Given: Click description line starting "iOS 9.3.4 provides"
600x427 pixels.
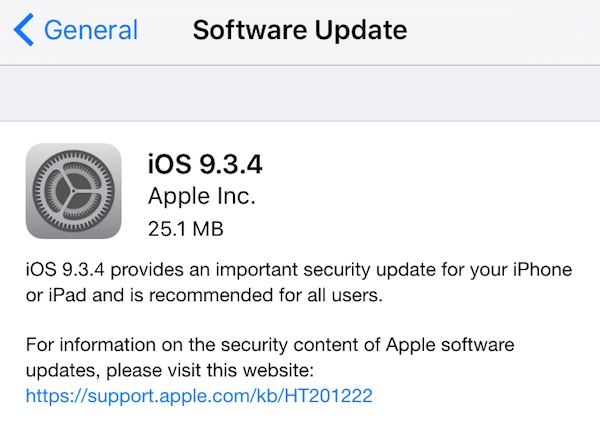Looking at the screenshot, I should coord(299,270).
